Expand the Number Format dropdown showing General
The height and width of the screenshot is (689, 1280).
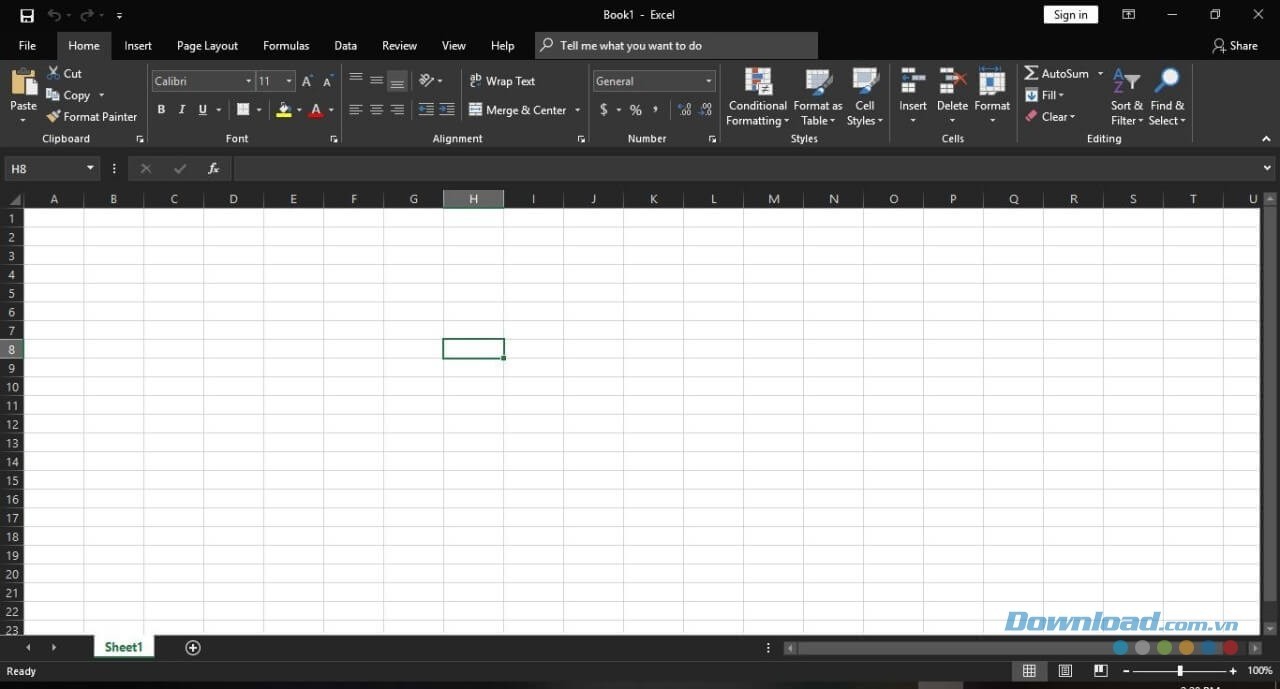708,81
